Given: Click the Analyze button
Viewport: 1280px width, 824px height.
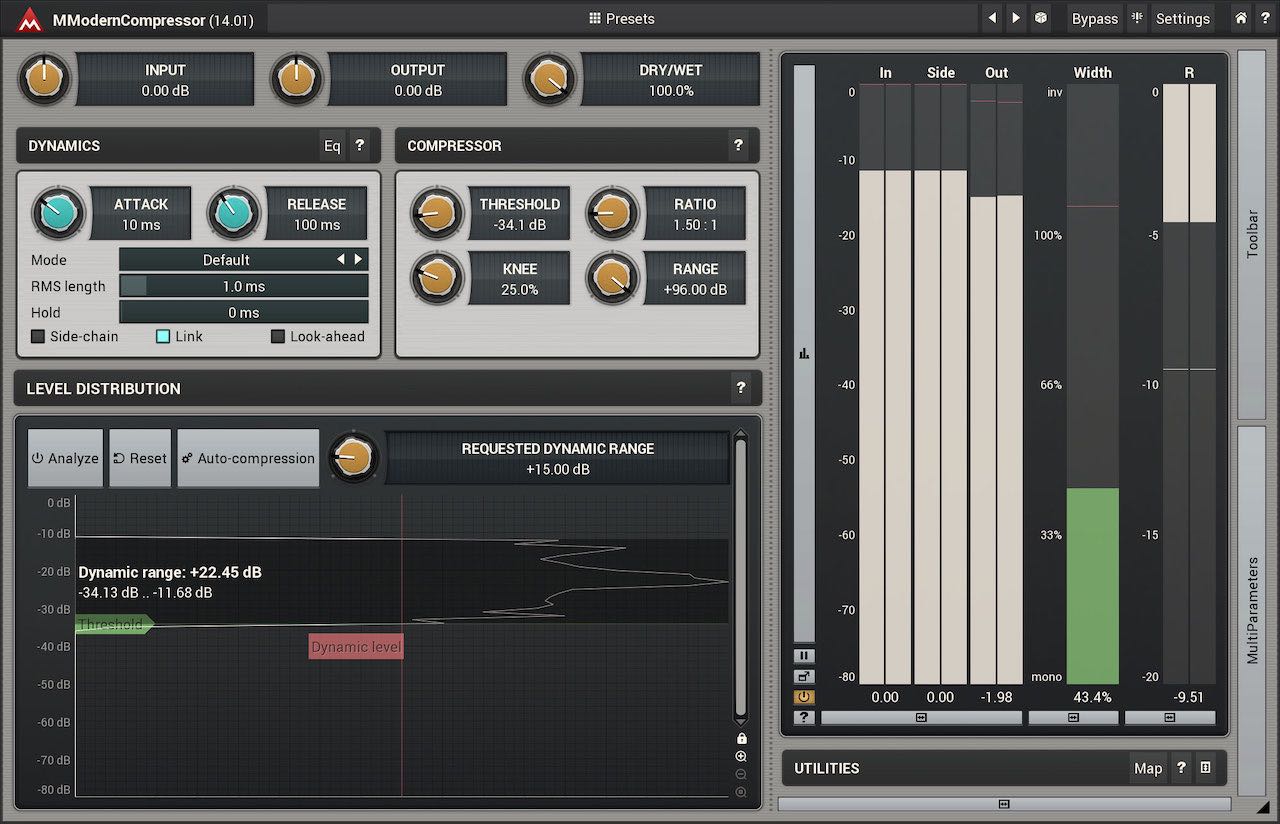Looking at the screenshot, I should pos(65,458).
